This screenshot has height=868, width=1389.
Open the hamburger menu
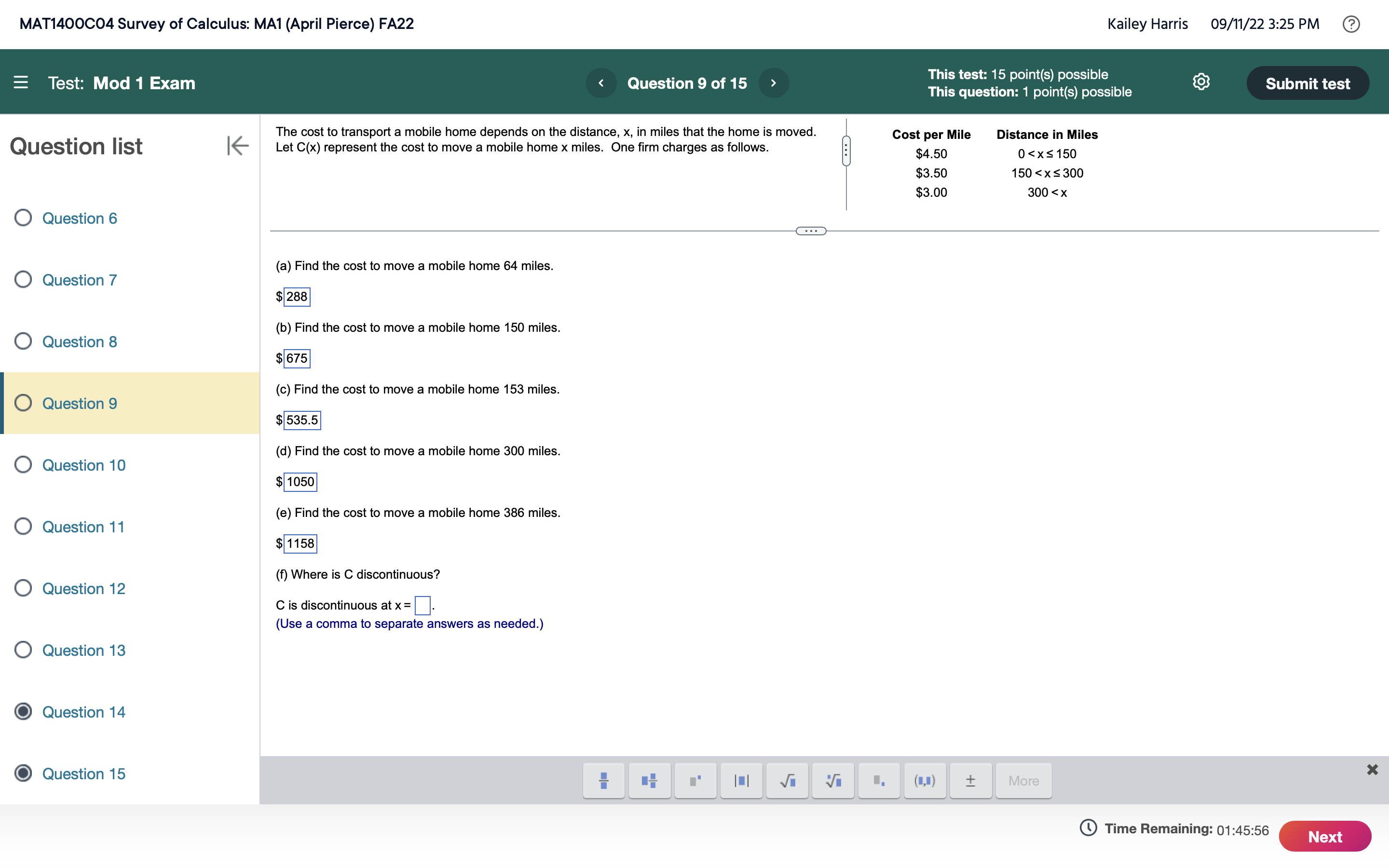(21, 82)
